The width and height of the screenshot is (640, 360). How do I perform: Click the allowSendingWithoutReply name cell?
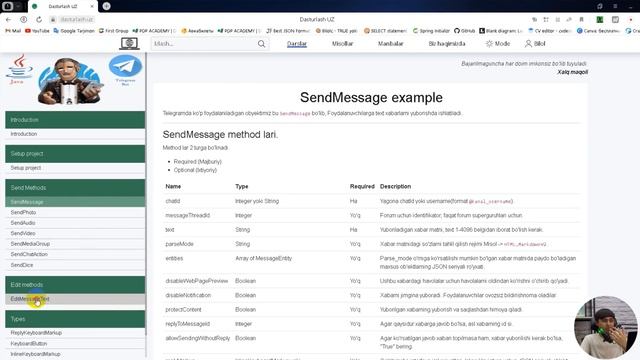pyautogui.click(x=198, y=338)
